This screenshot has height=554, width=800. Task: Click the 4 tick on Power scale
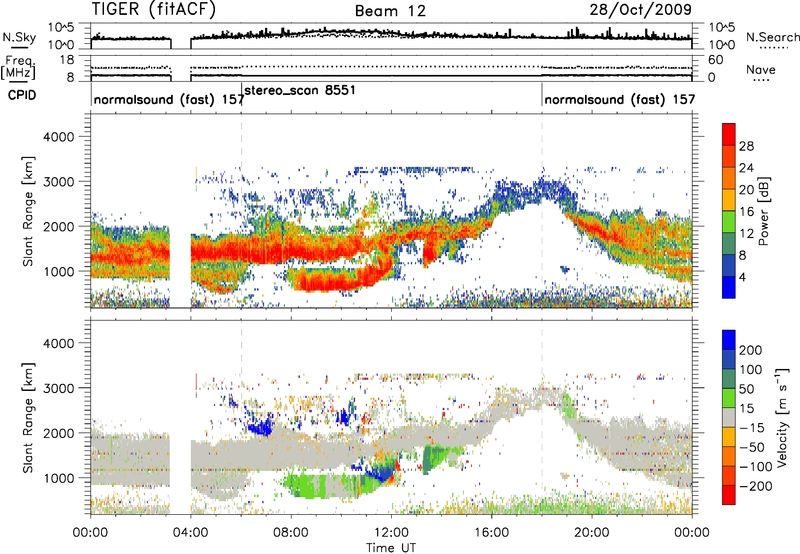click(742, 277)
